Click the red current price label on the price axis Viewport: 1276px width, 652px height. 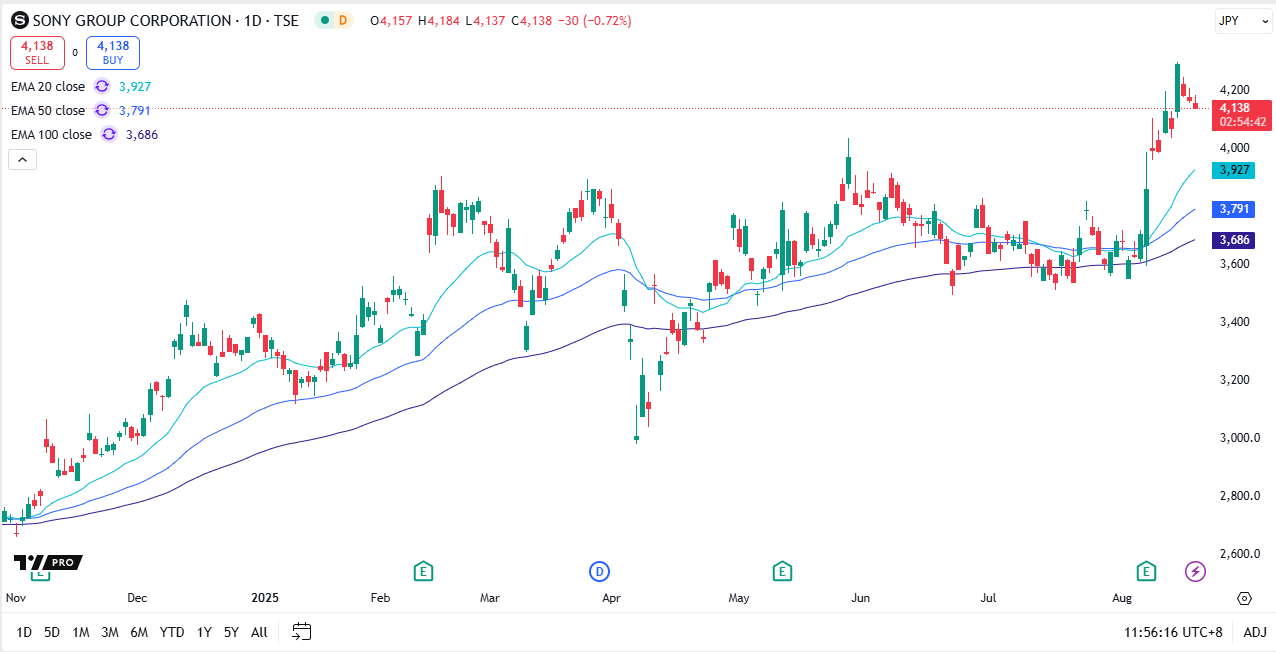(x=1242, y=114)
